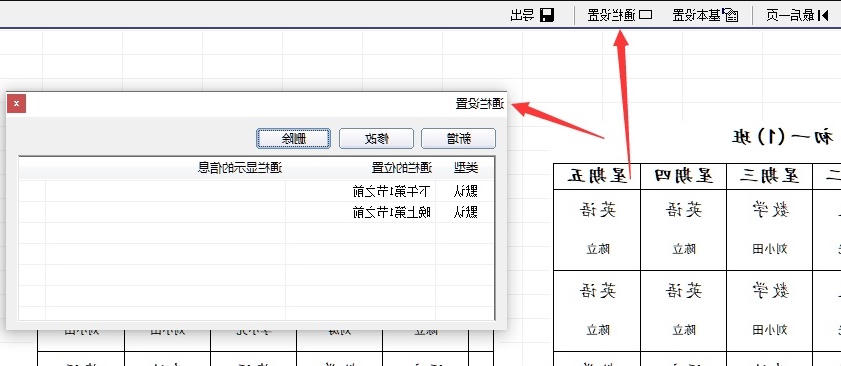Select 陈立 under 星期五 first period
This screenshot has height=366, width=841.
597,249
